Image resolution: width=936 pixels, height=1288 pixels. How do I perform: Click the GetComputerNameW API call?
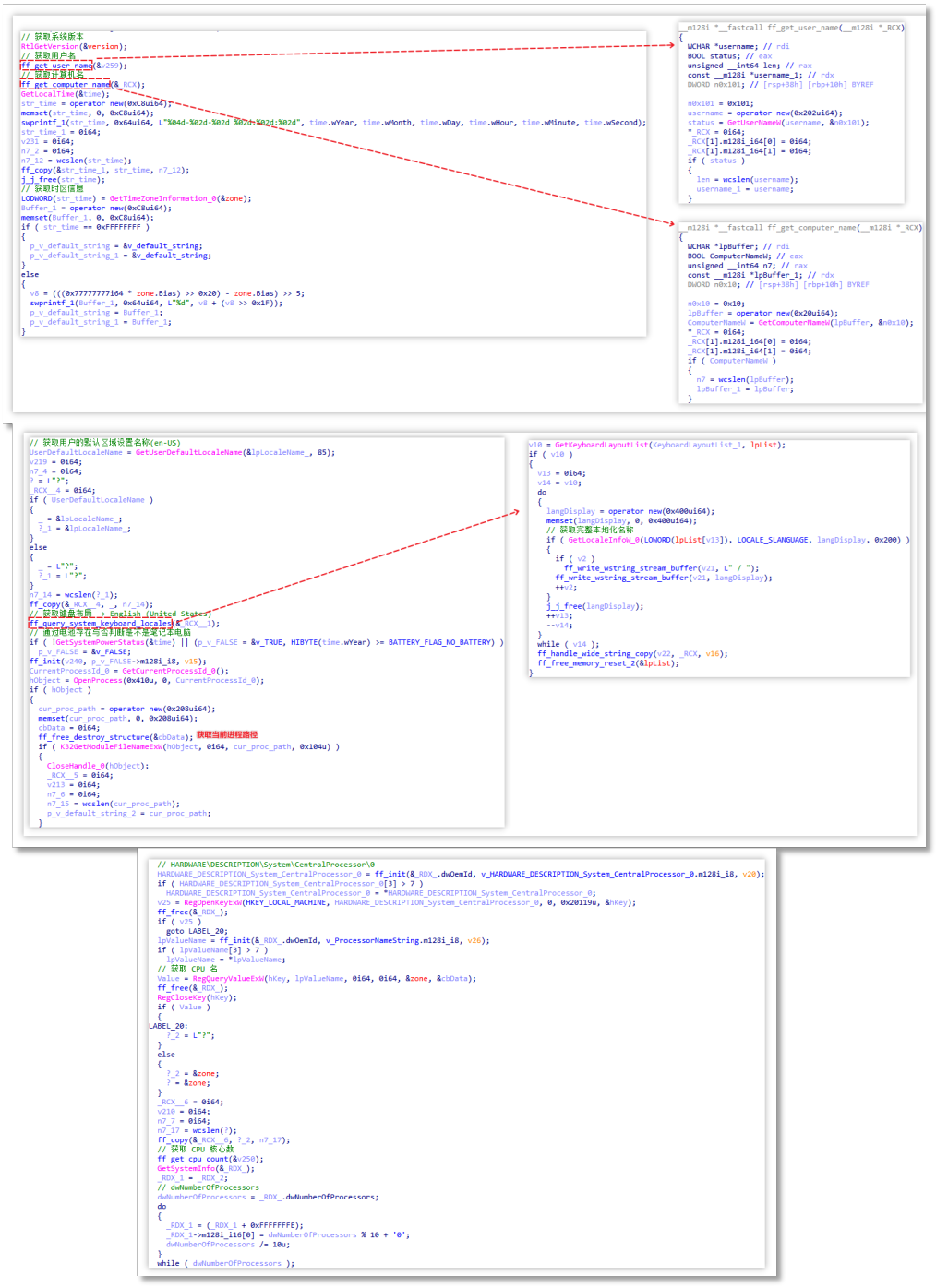coord(794,323)
